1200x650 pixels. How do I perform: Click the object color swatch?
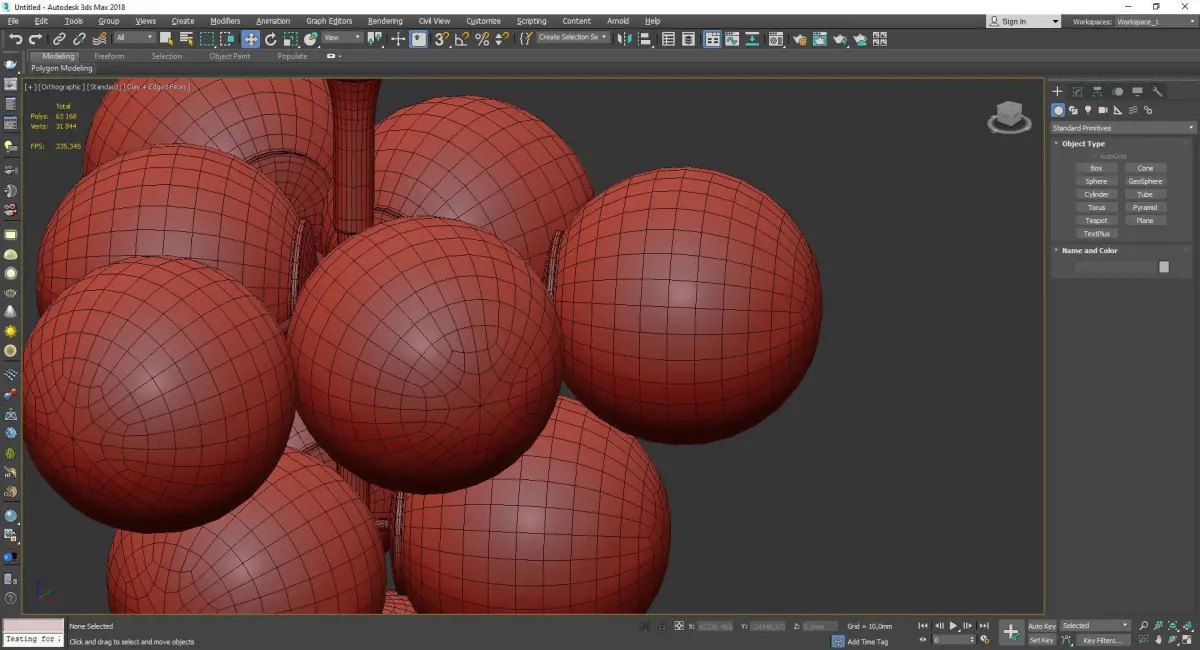1164,267
